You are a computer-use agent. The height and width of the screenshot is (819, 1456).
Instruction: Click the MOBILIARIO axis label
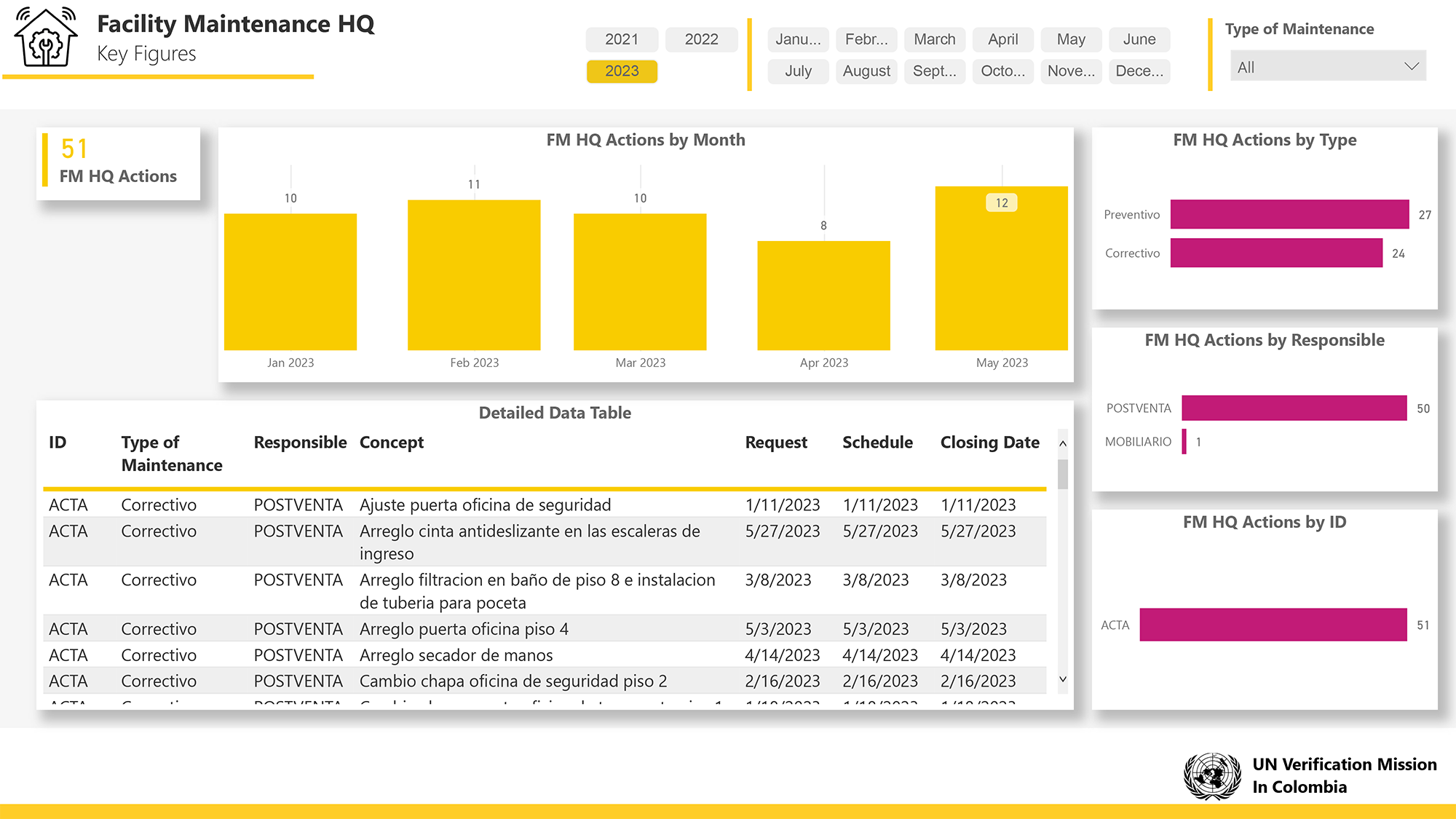(1138, 442)
